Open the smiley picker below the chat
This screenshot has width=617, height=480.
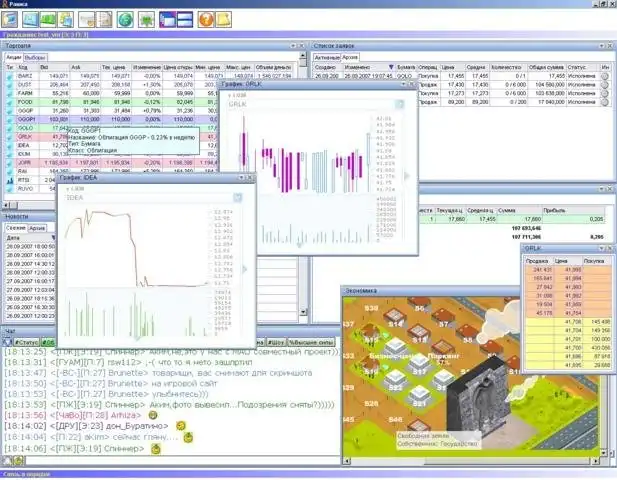18,460
